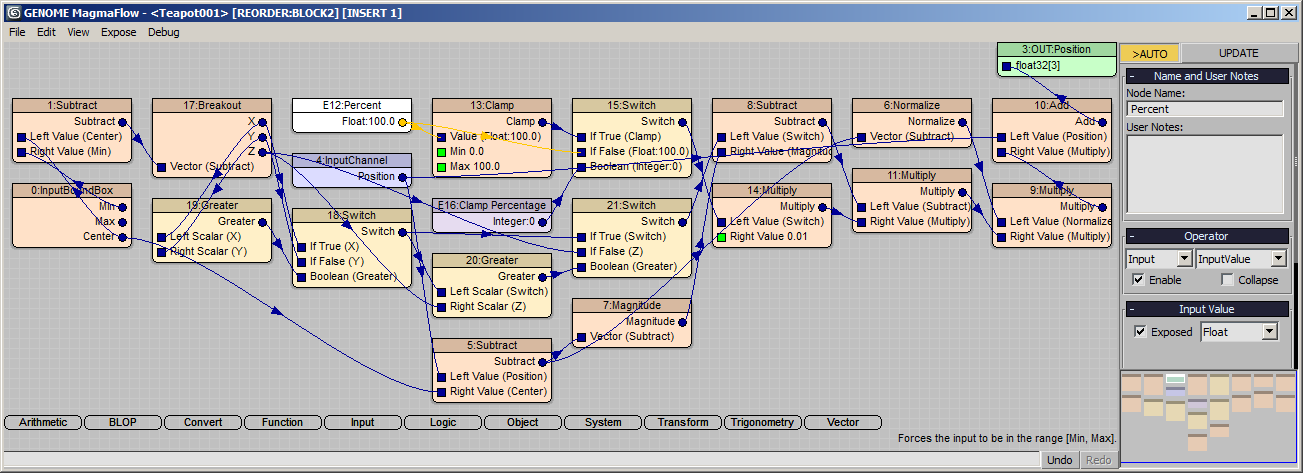Open the Debug menu
Viewport: 1303px width, 473px height.
click(163, 32)
